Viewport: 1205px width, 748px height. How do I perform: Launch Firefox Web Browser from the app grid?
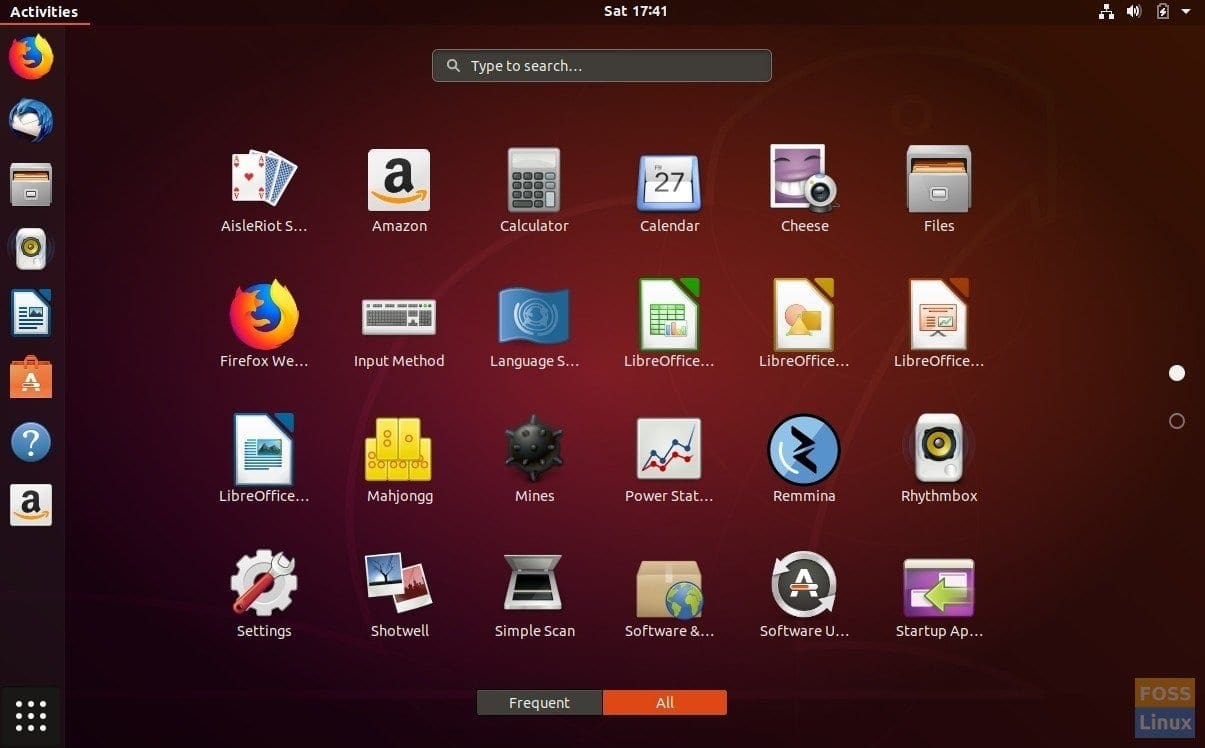click(264, 315)
